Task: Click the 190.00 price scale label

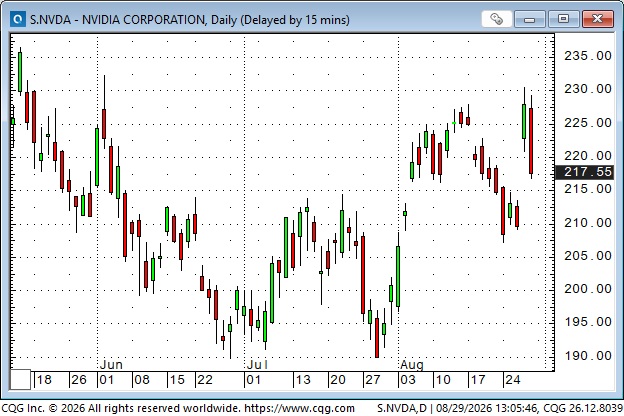Action: pos(587,355)
